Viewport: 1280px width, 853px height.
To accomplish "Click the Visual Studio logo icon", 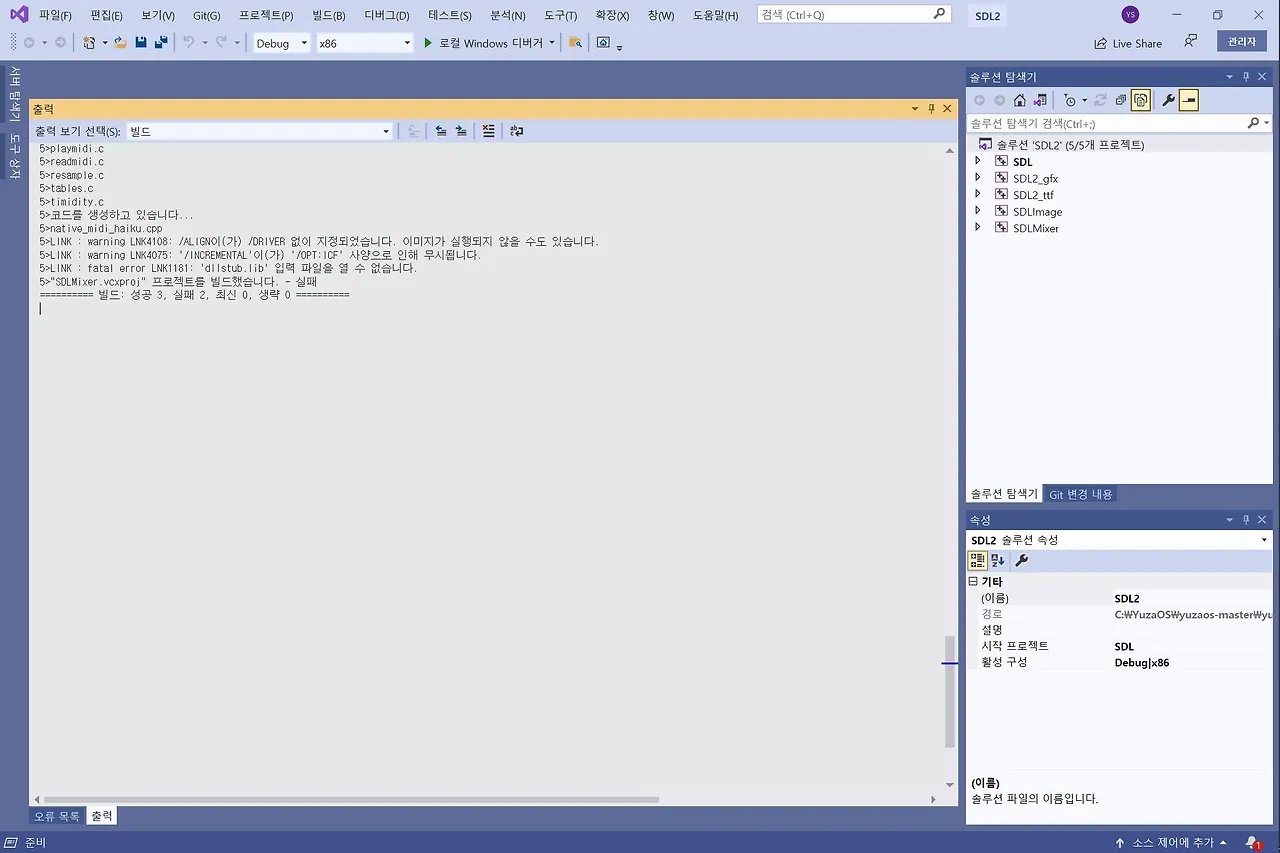I will pyautogui.click(x=19, y=14).
